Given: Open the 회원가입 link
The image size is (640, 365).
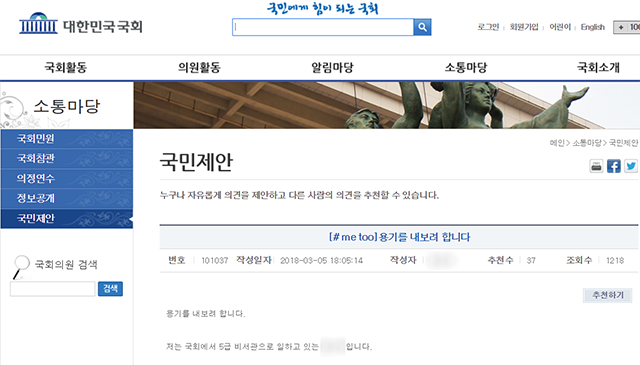Looking at the screenshot, I should pyautogui.click(x=524, y=27).
